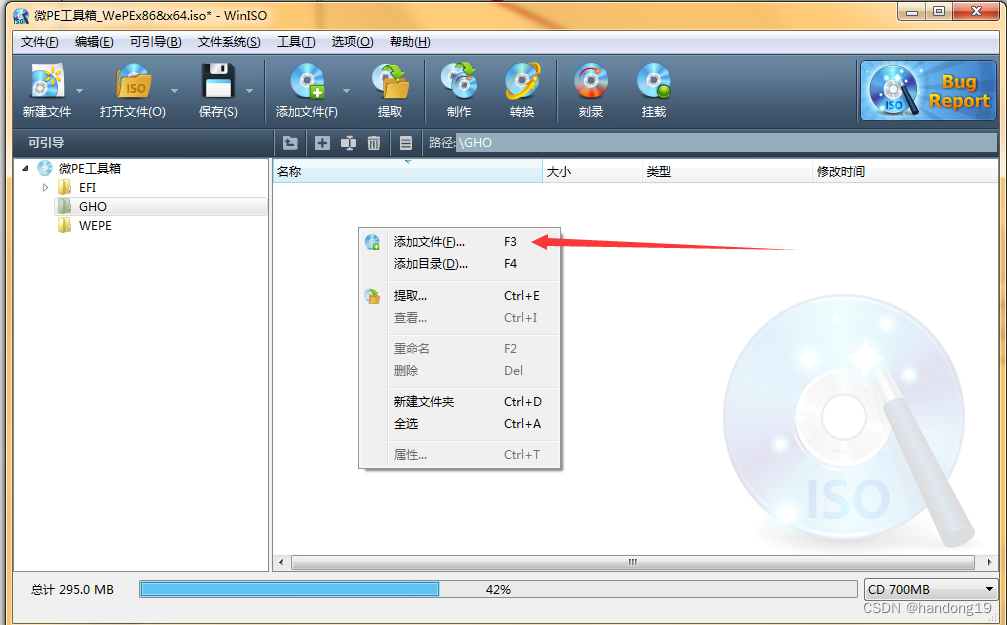Click the Add Files toolbar icon
The width and height of the screenshot is (1007, 625).
[307, 82]
